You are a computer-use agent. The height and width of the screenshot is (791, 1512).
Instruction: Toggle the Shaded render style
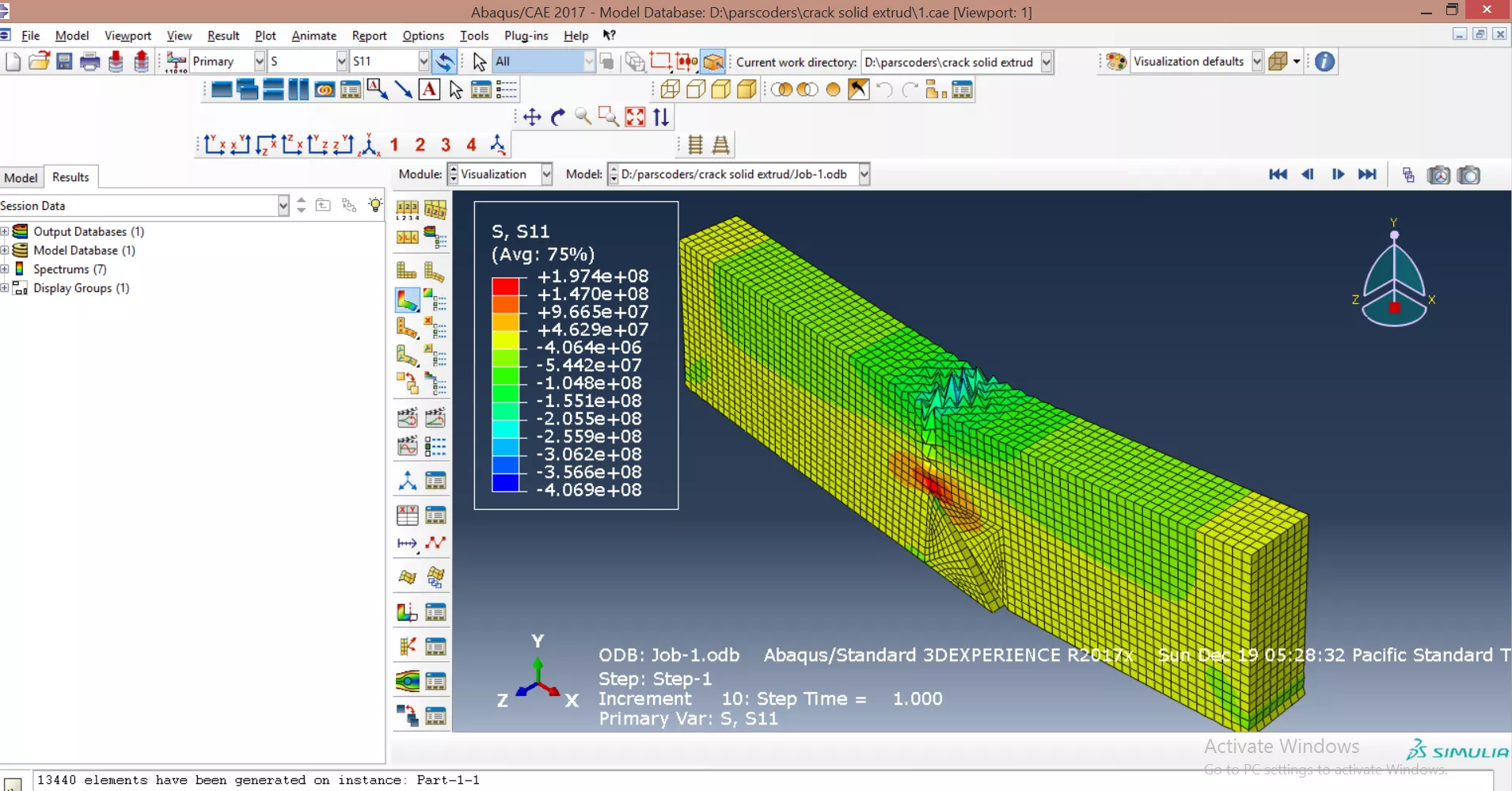coord(747,89)
